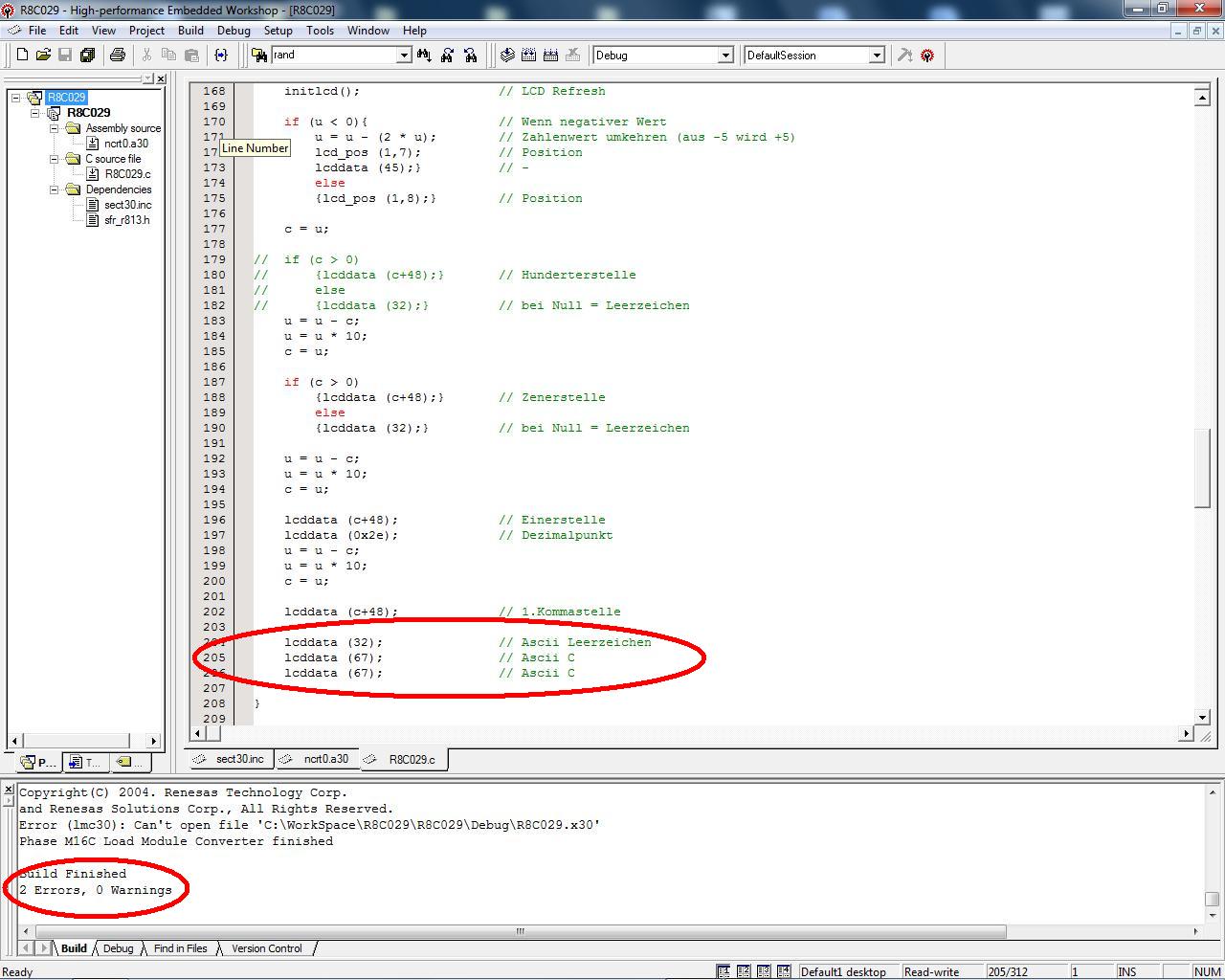Screen dimensions: 1225x980
Task: Collapse the R8C029 workspace root node
Action: (x=16, y=98)
